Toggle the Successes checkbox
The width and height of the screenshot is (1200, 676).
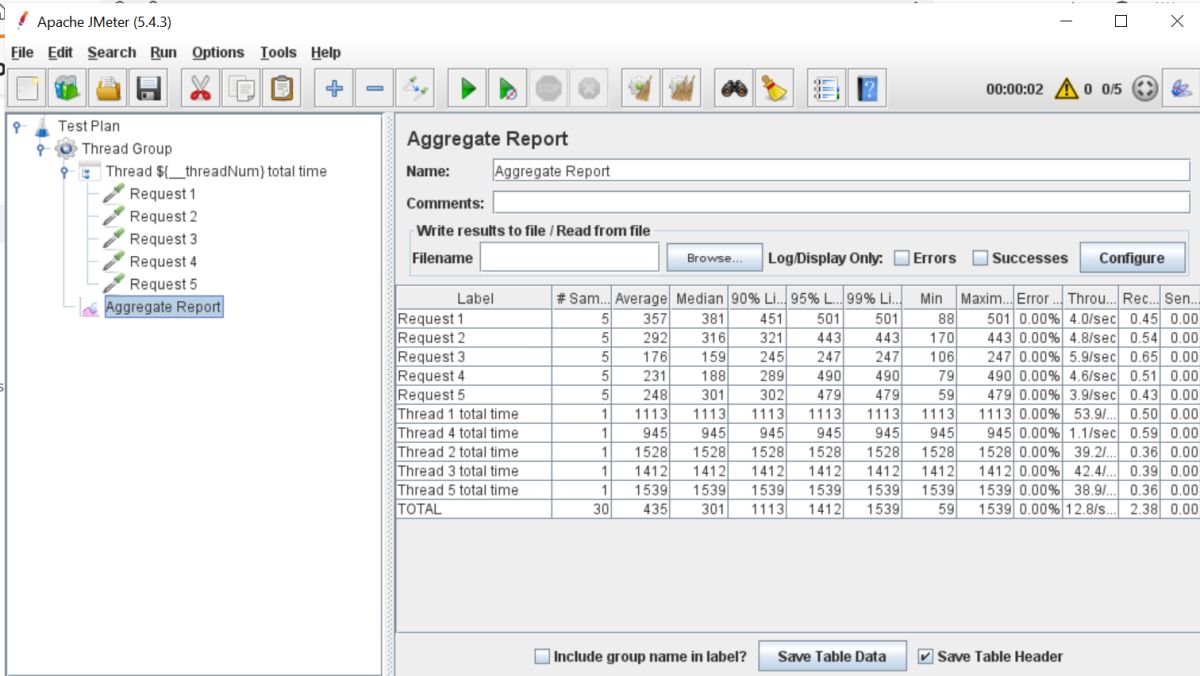(x=980, y=258)
